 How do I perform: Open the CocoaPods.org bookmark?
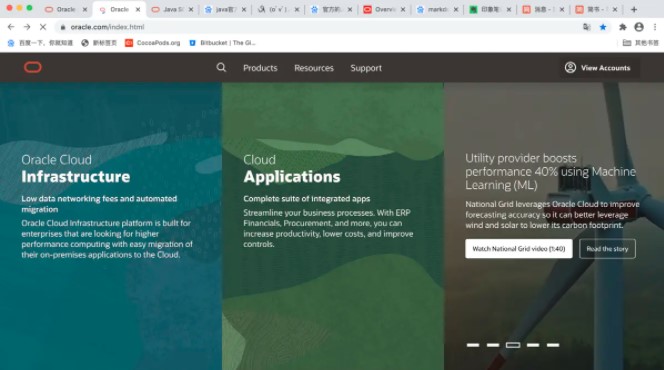(x=152, y=43)
